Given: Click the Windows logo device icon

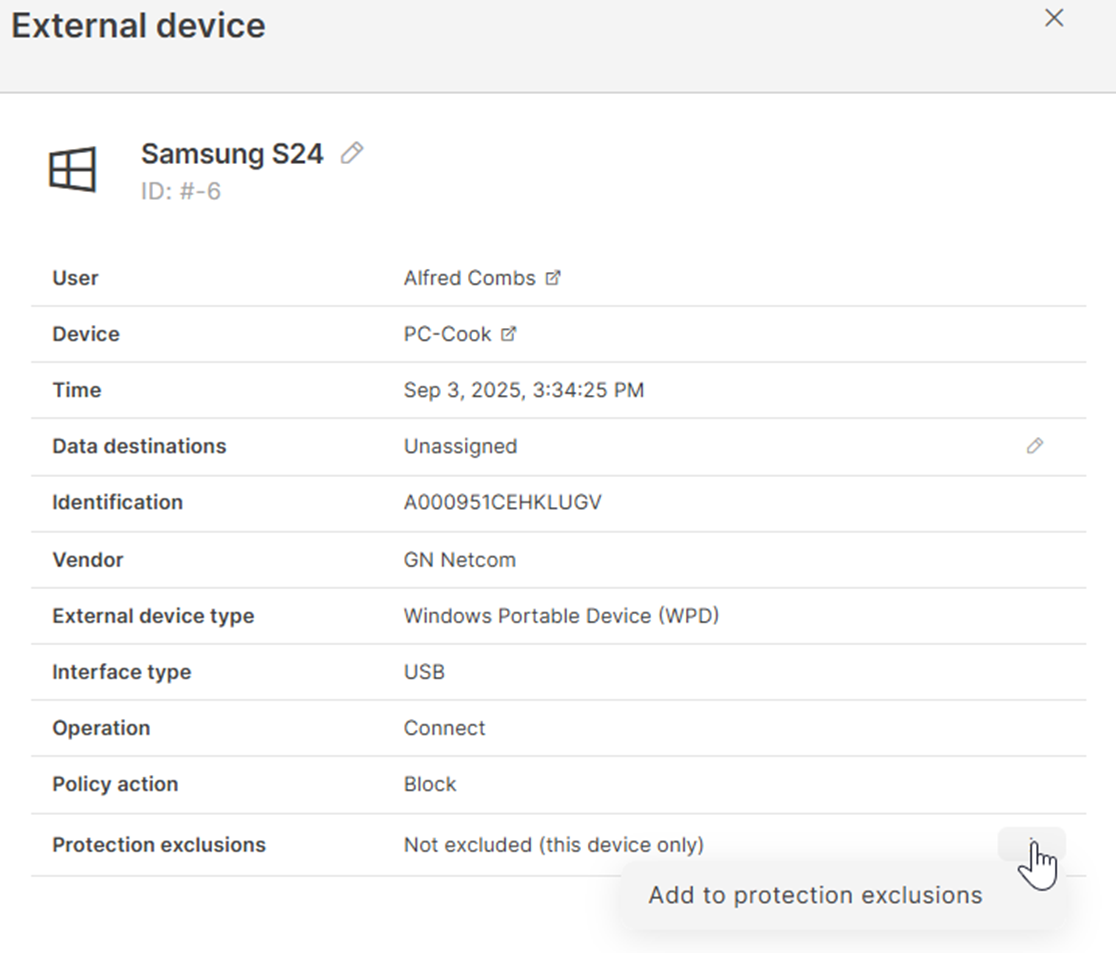Looking at the screenshot, I should (73, 170).
